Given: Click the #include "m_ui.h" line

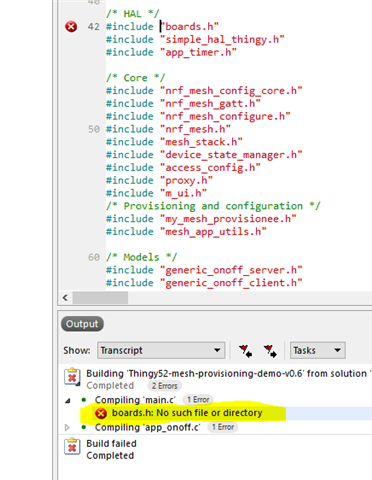Looking at the screenshot, I should [156, 193].
